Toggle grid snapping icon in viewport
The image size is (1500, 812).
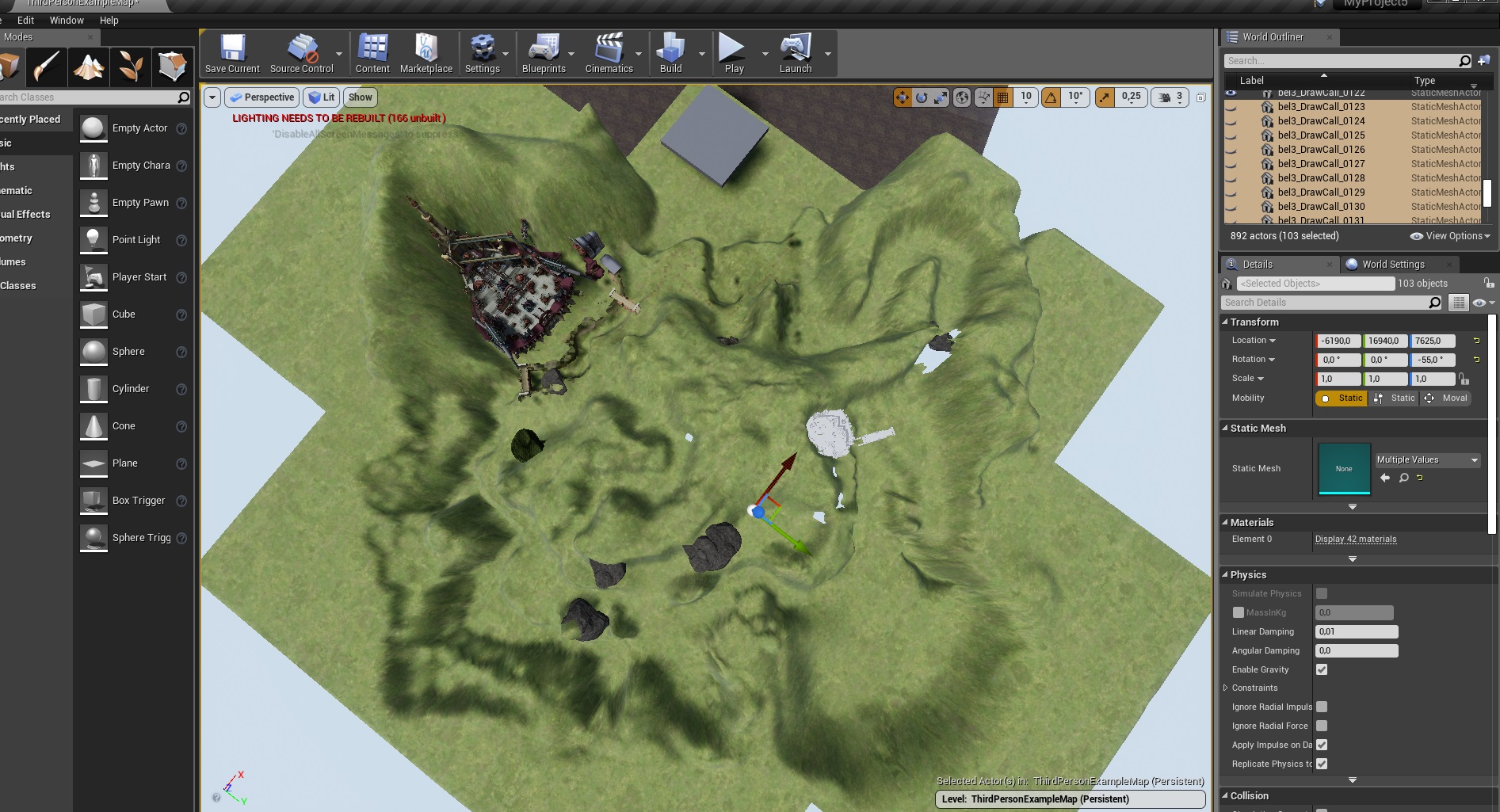point(1003,97)
